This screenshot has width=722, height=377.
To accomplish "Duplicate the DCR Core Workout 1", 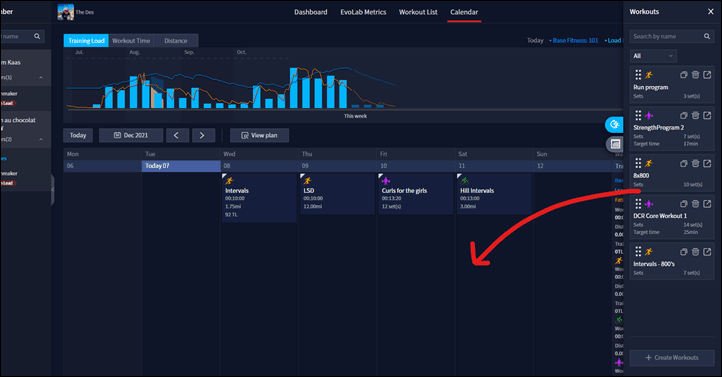I will point(684,203).
